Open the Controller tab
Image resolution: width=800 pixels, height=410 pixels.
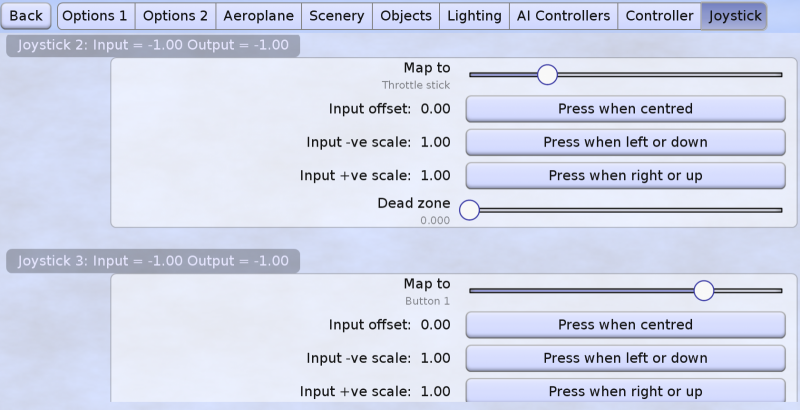click(659, 16)
